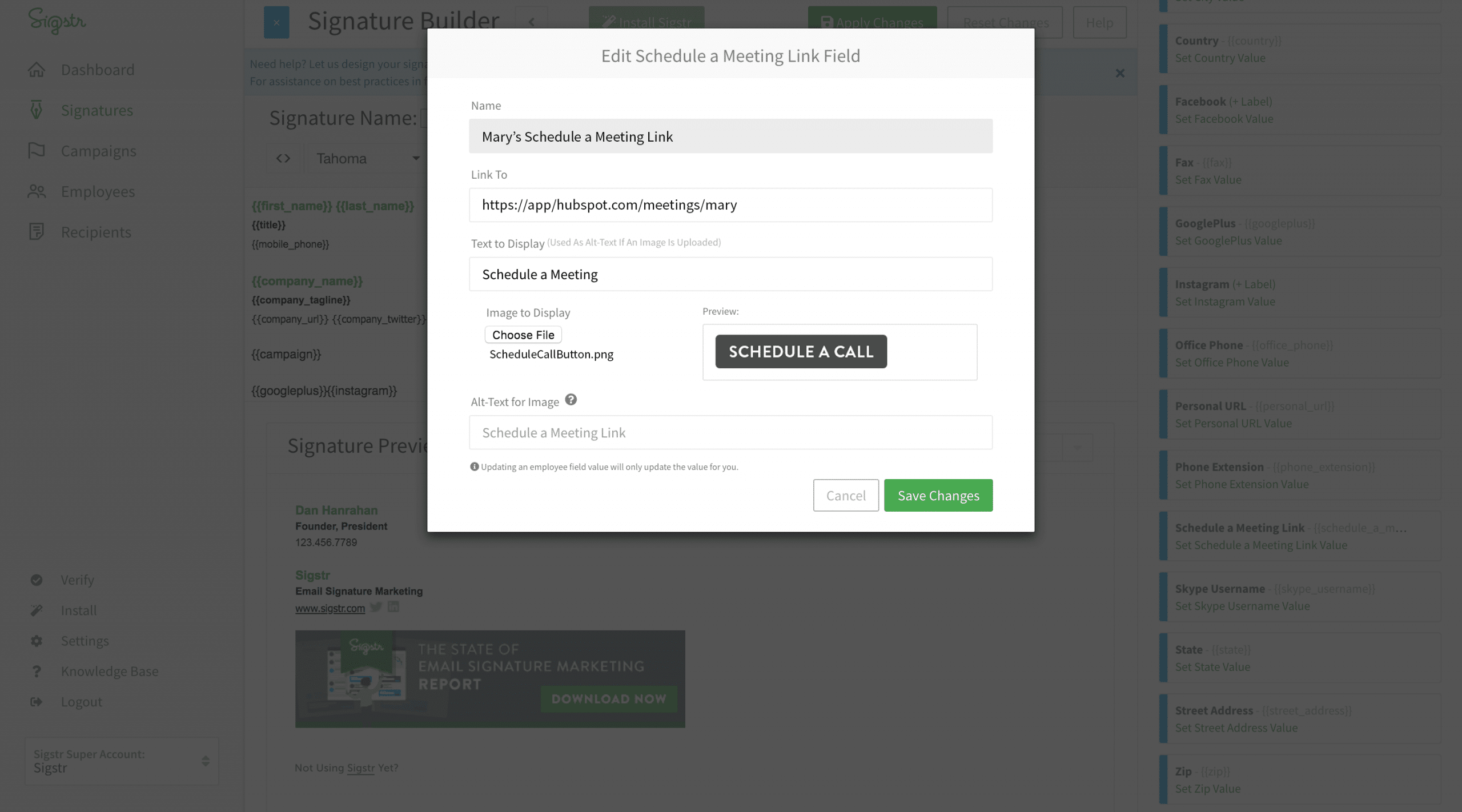Viewport: 1462px width, 812px height.
Task: Open the Sigstr Super Account switcher
Action: point(122,761)
